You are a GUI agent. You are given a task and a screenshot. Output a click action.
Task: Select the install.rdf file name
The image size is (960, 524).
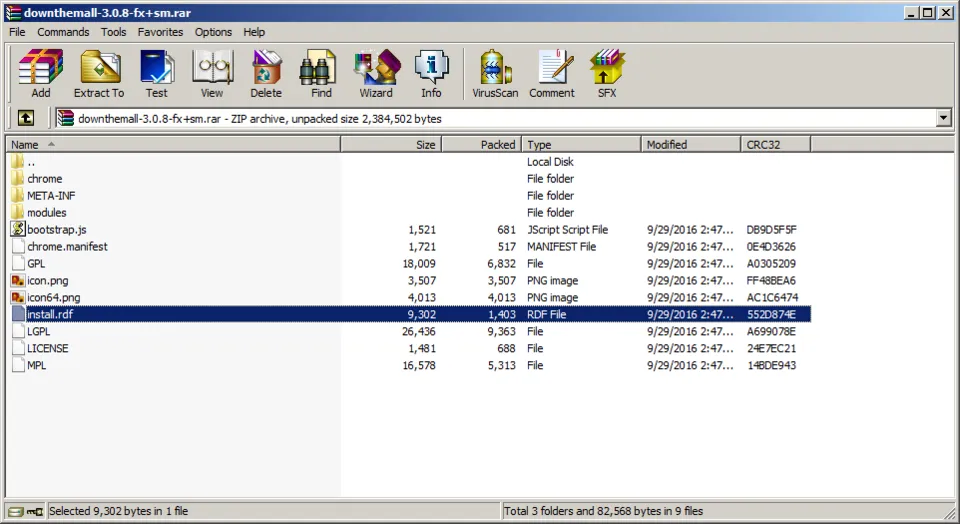(x=50, y=314)
